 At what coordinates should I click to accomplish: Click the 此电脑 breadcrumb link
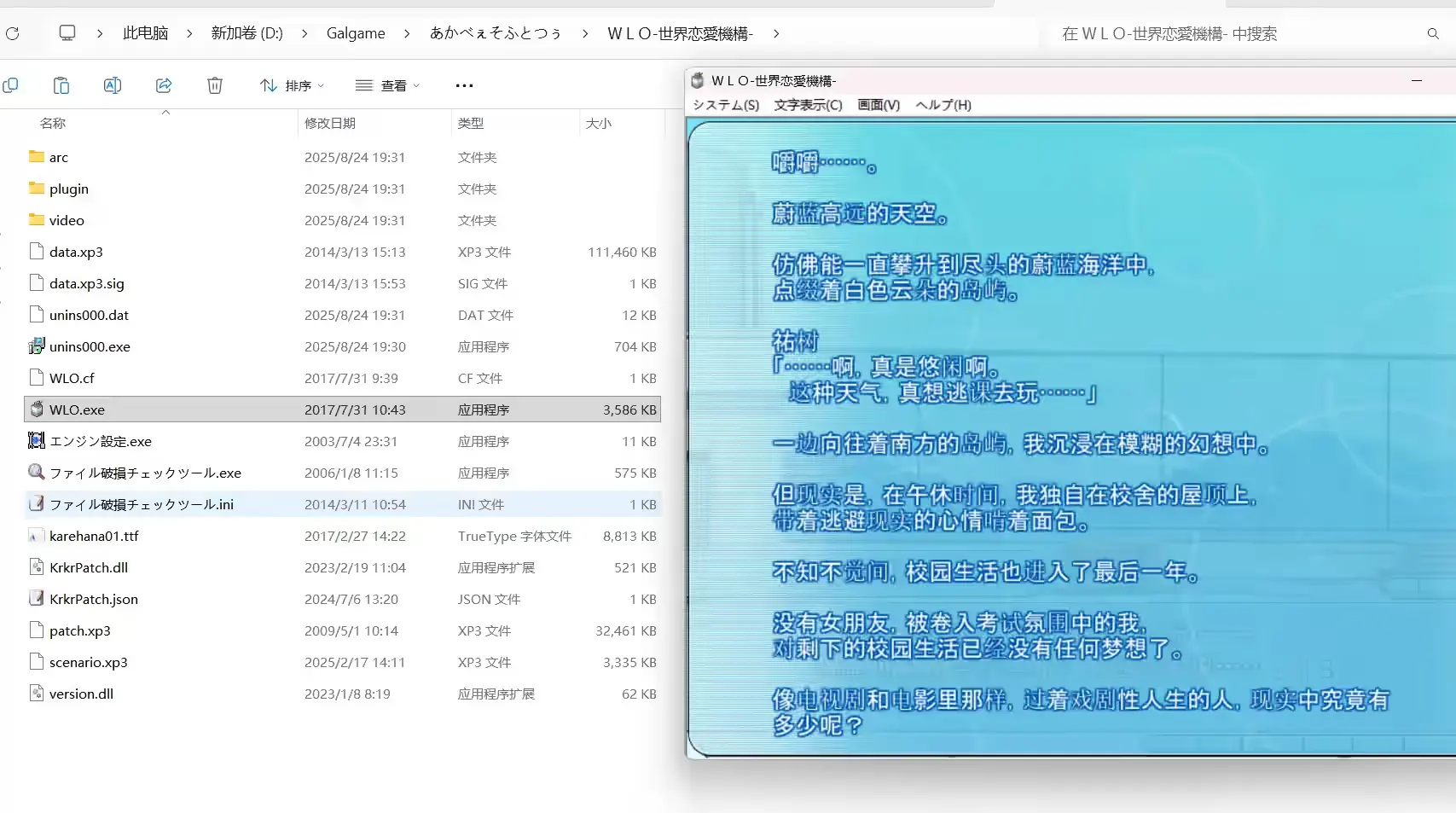click(x=146, y=33)
